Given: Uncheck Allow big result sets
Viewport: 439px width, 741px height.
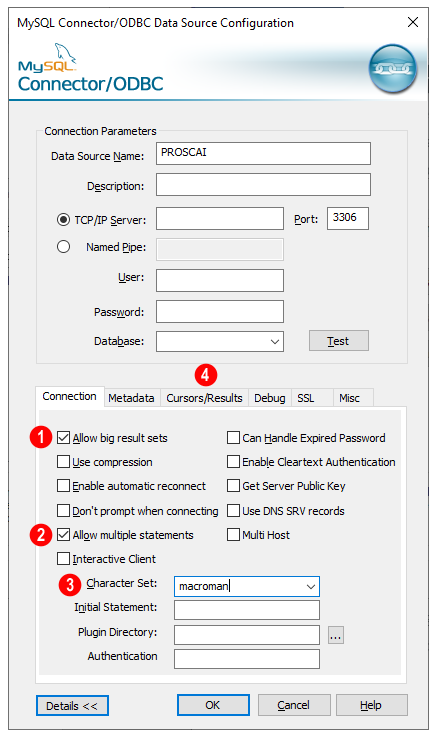Looking at the screenshot, I should (x=63, y=438).
